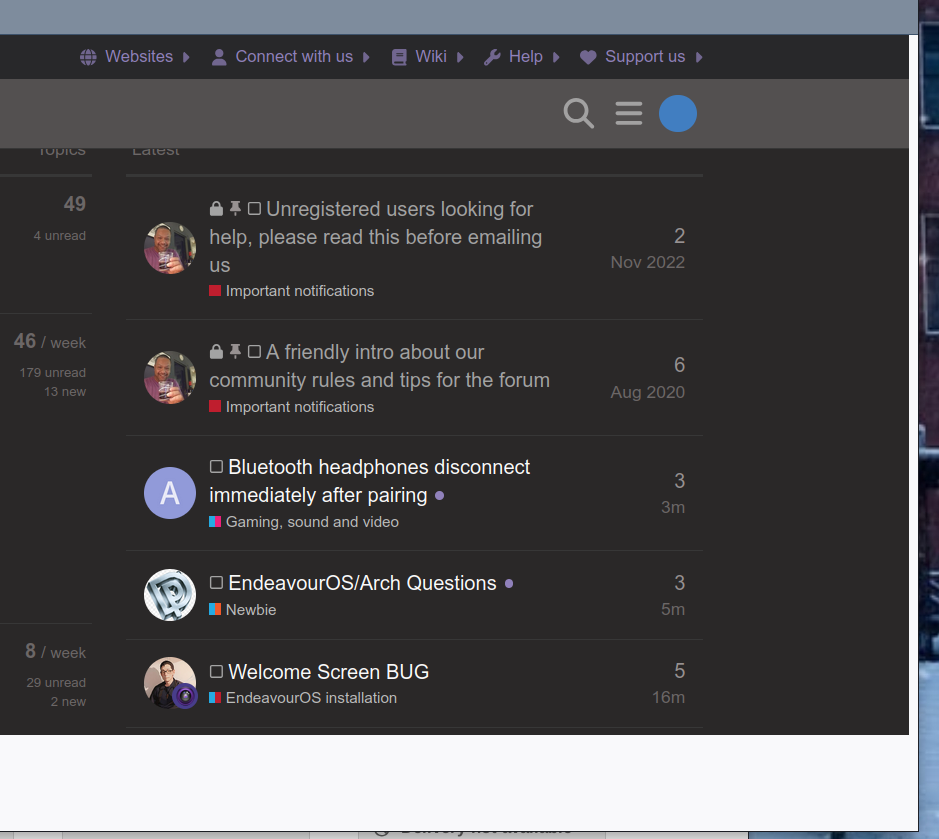Tick the checkbox for Welcome Screen BUG topic
Image resolution: width=939 pixels, height=839 pixels.
tap(216, 672)
